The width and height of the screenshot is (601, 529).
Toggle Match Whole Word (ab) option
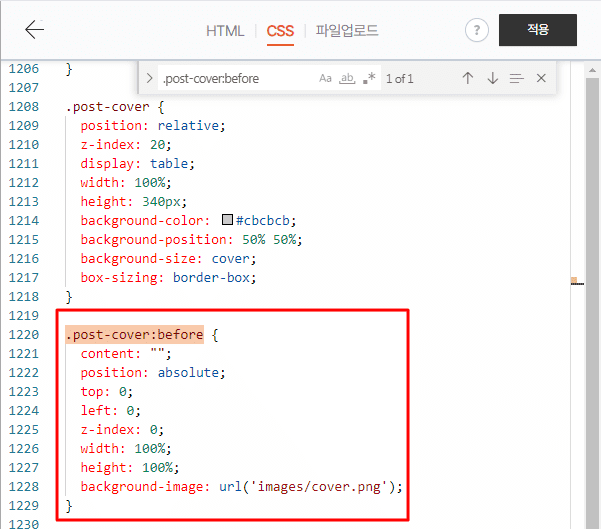tap(347, 79)
